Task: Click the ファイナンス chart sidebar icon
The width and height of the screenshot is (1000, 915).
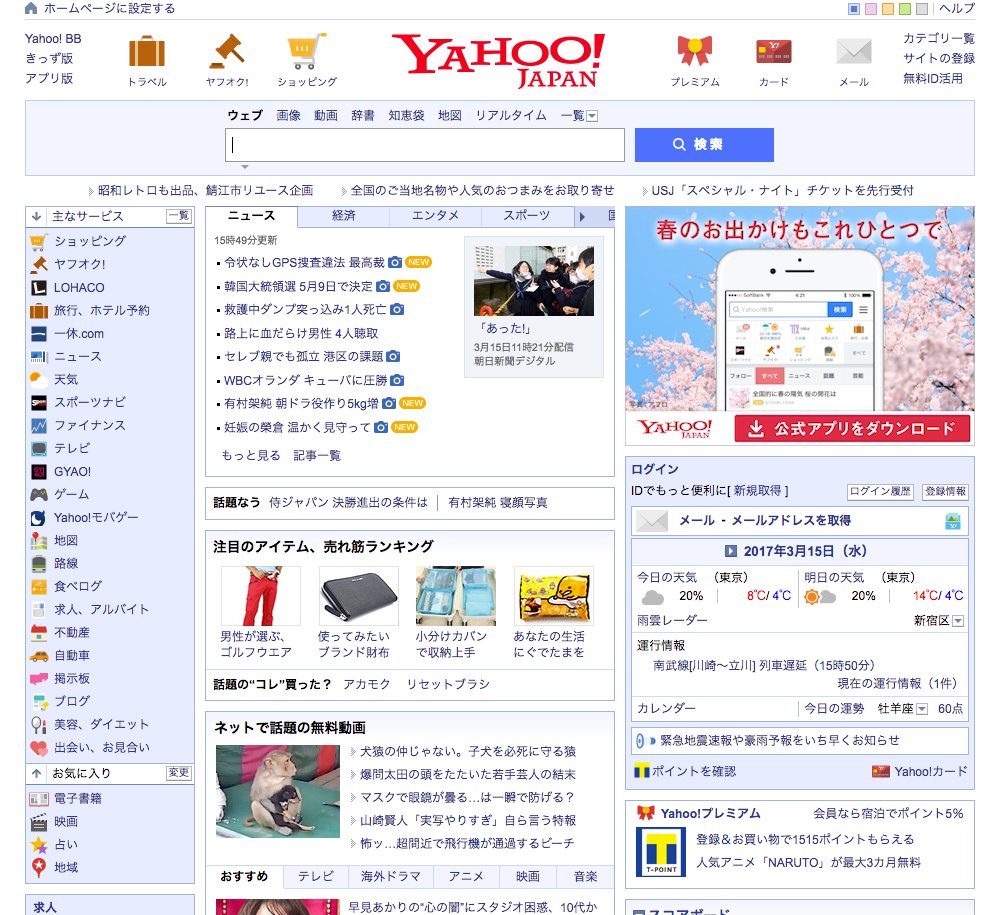Action: tap(39, 425)
